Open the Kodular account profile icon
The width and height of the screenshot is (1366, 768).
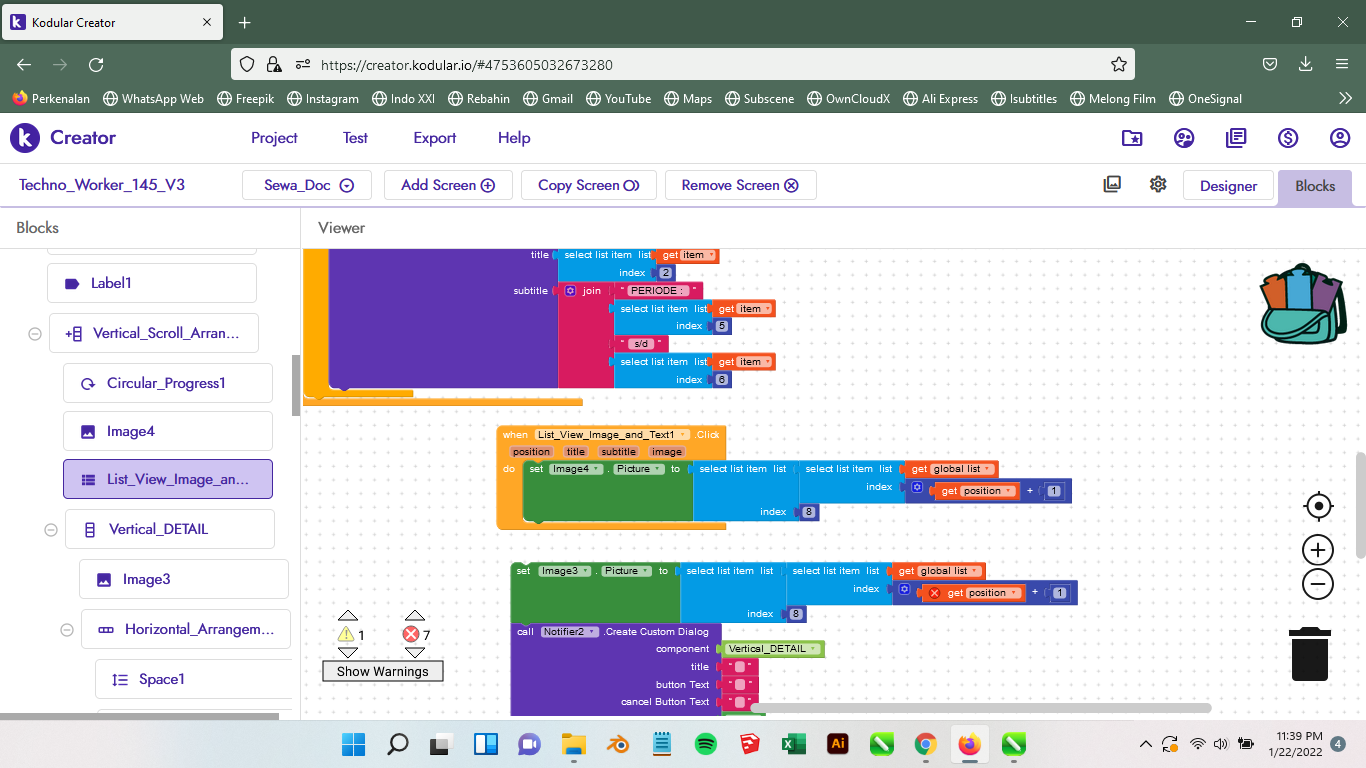pos(1340,138)
